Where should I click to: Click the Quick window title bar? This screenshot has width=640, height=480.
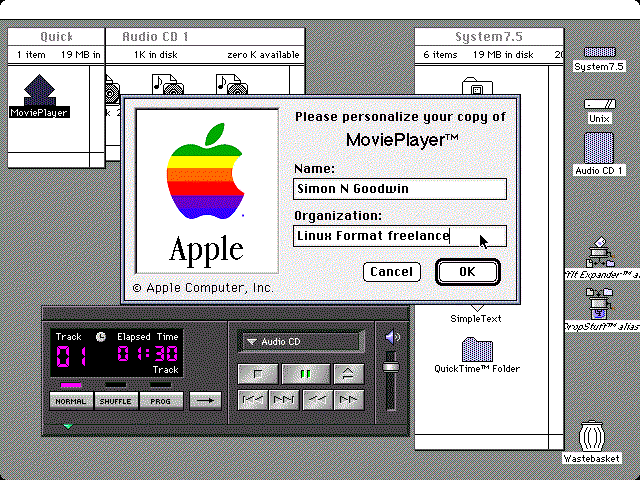click(x=56, y=37)
